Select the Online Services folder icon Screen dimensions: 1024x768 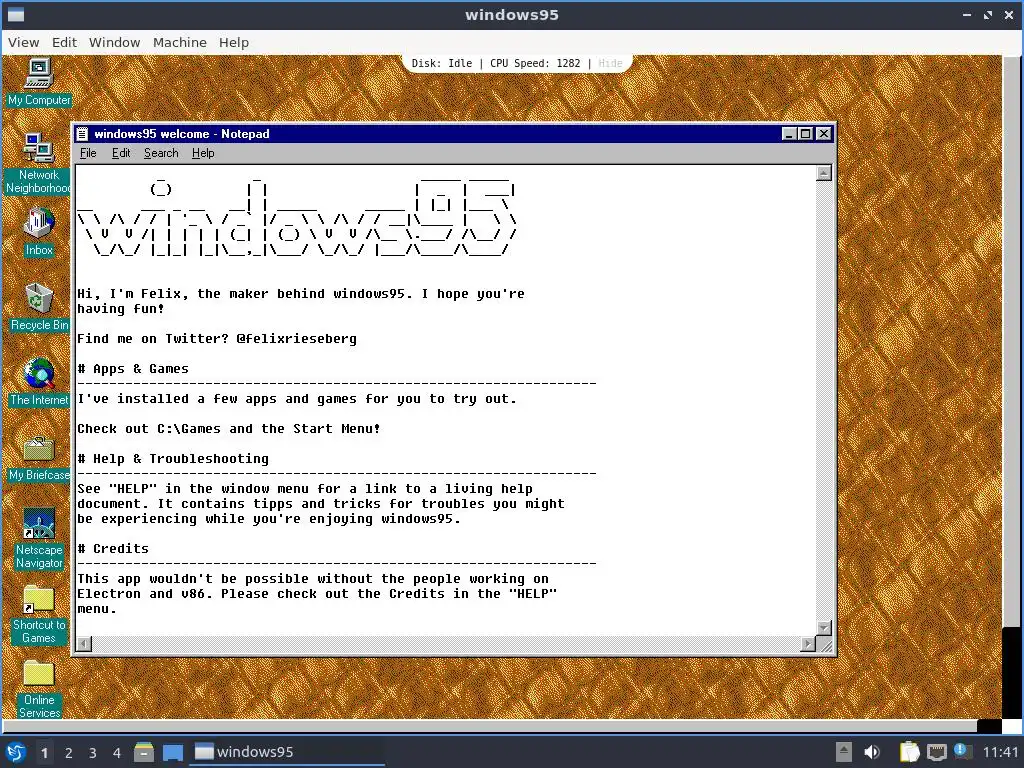tap(39, 689)
